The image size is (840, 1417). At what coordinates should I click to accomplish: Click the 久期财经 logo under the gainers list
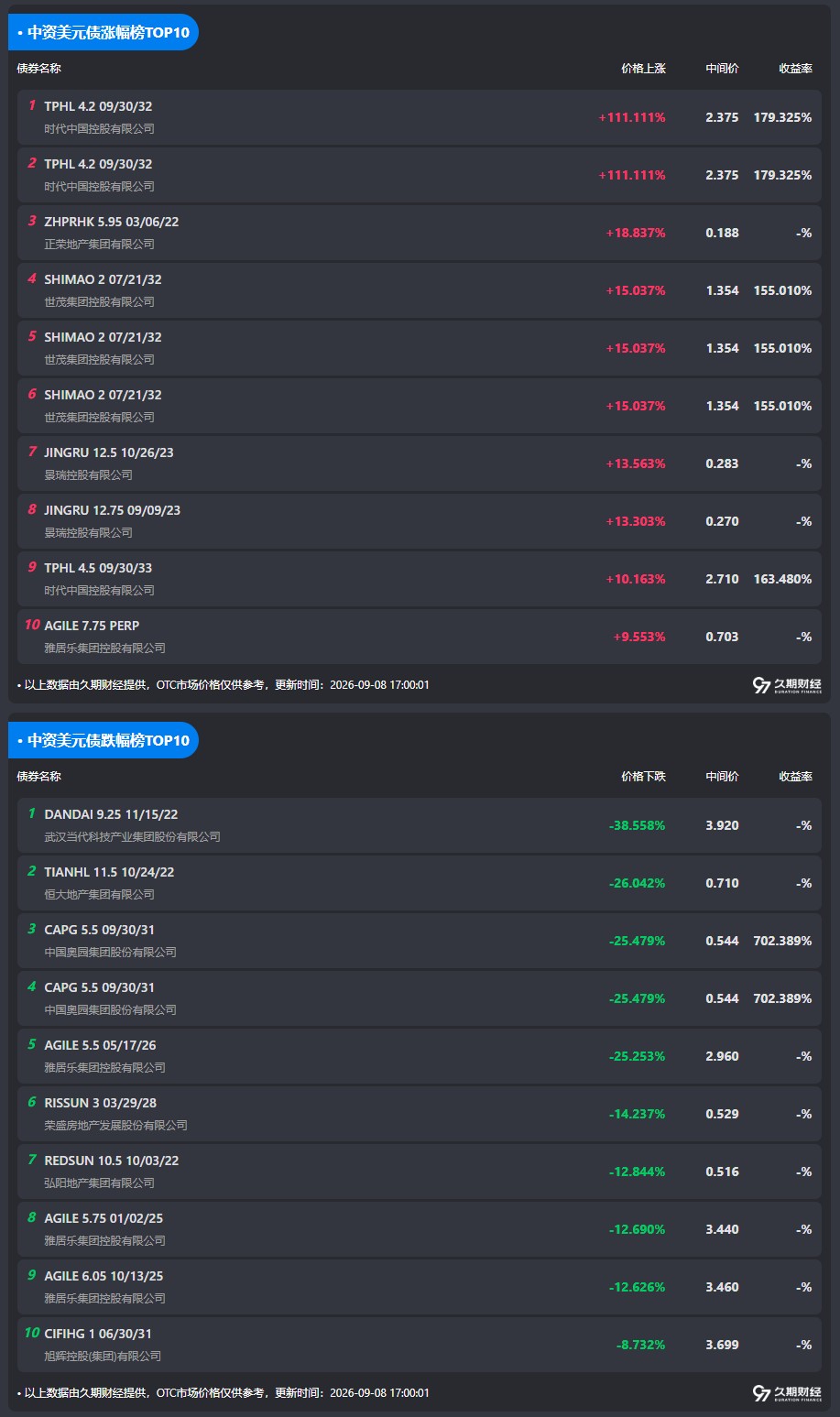tap(787, 685)
